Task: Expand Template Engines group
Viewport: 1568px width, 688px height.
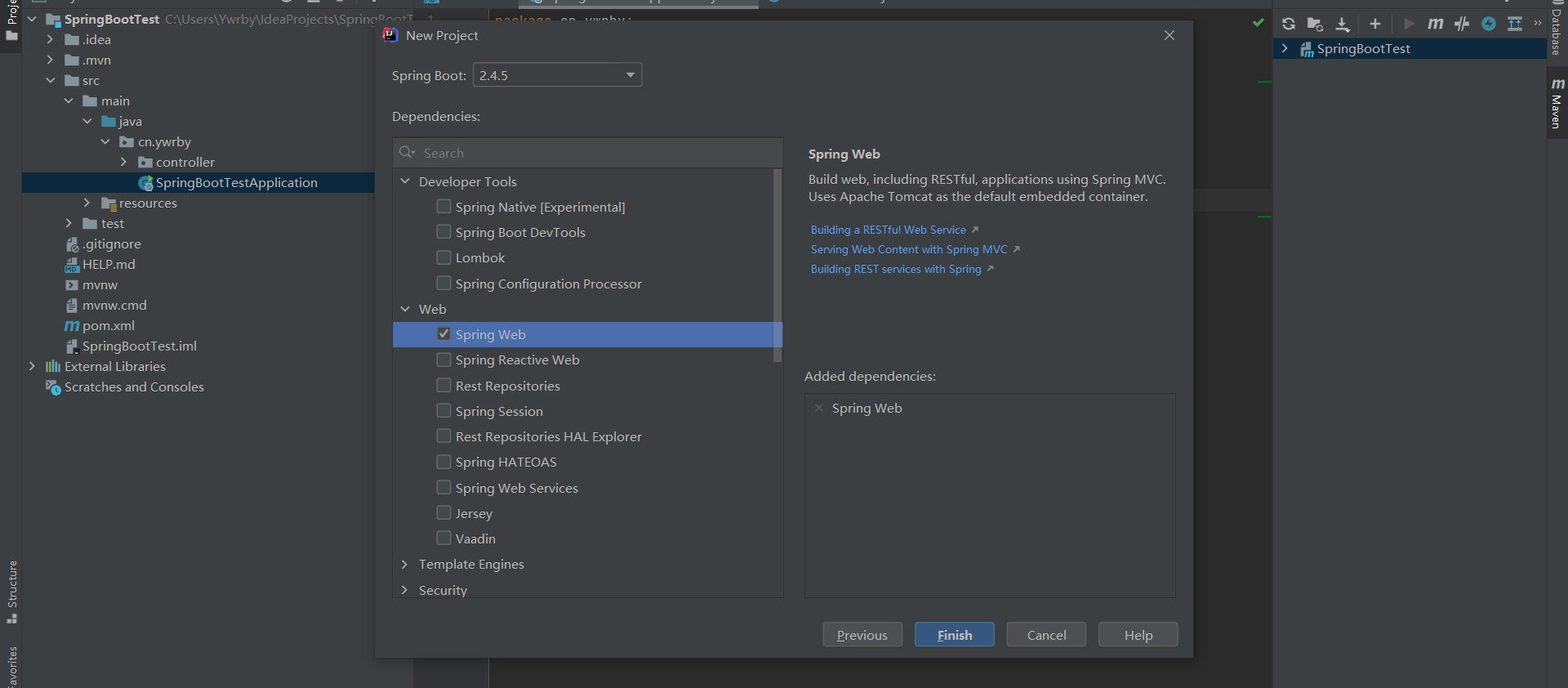Action: 405,564
